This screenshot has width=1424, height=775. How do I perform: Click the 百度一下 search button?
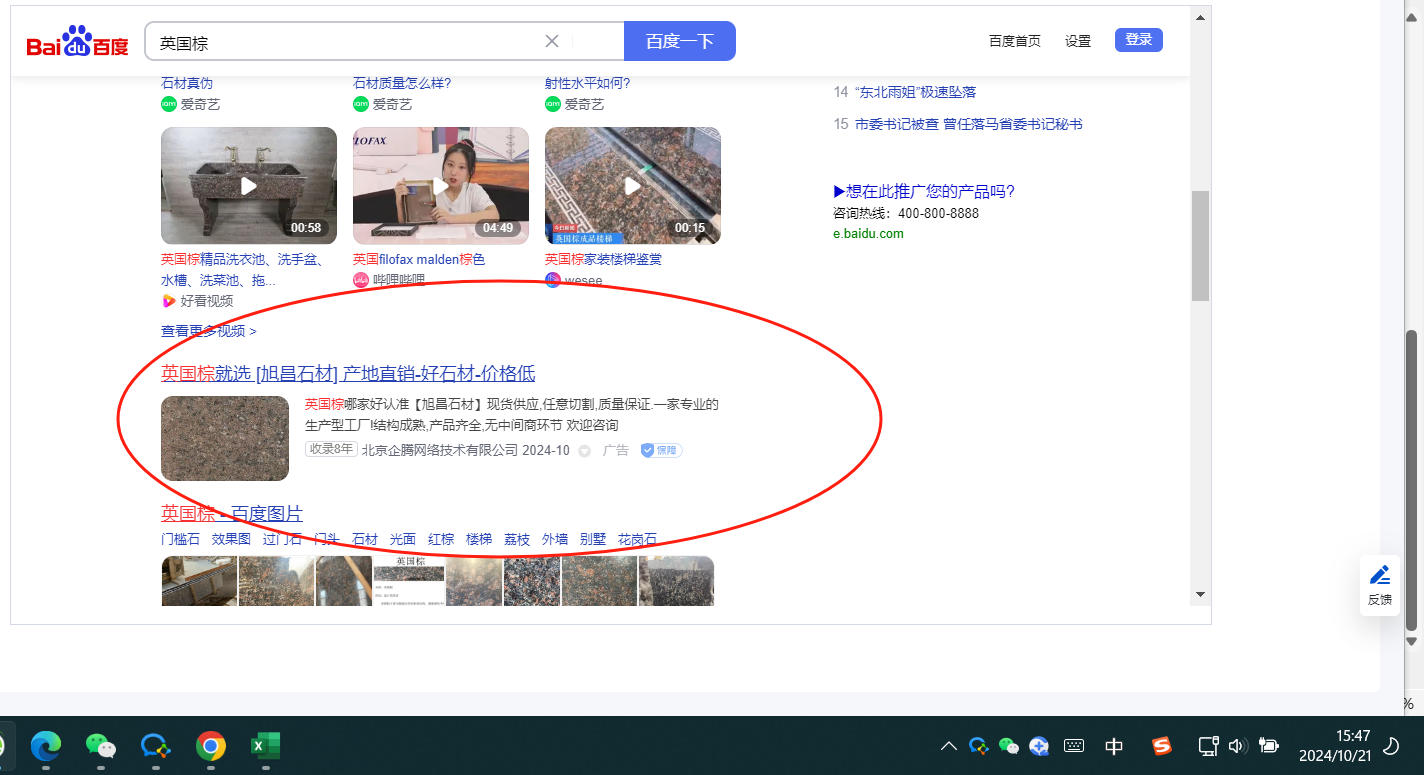[679, 41]
